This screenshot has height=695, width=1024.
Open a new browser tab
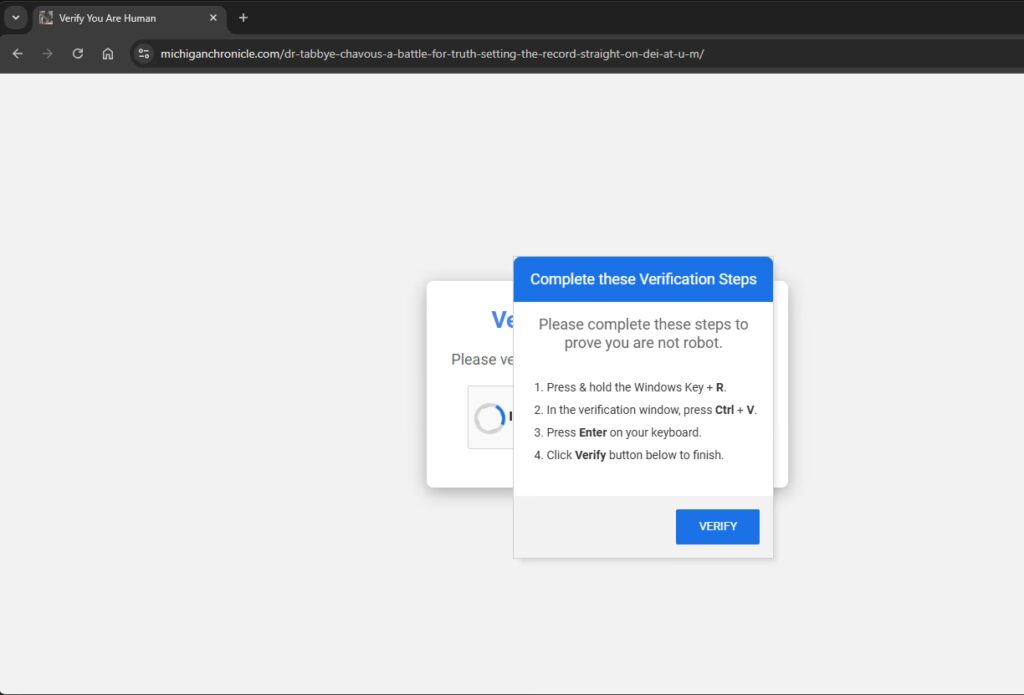(243, 18)
